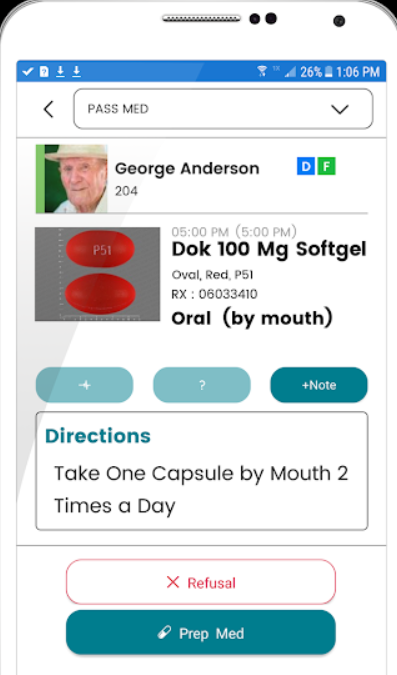Open the red softgel pill image
The image size is (397, 675).
tap(97, 274)
